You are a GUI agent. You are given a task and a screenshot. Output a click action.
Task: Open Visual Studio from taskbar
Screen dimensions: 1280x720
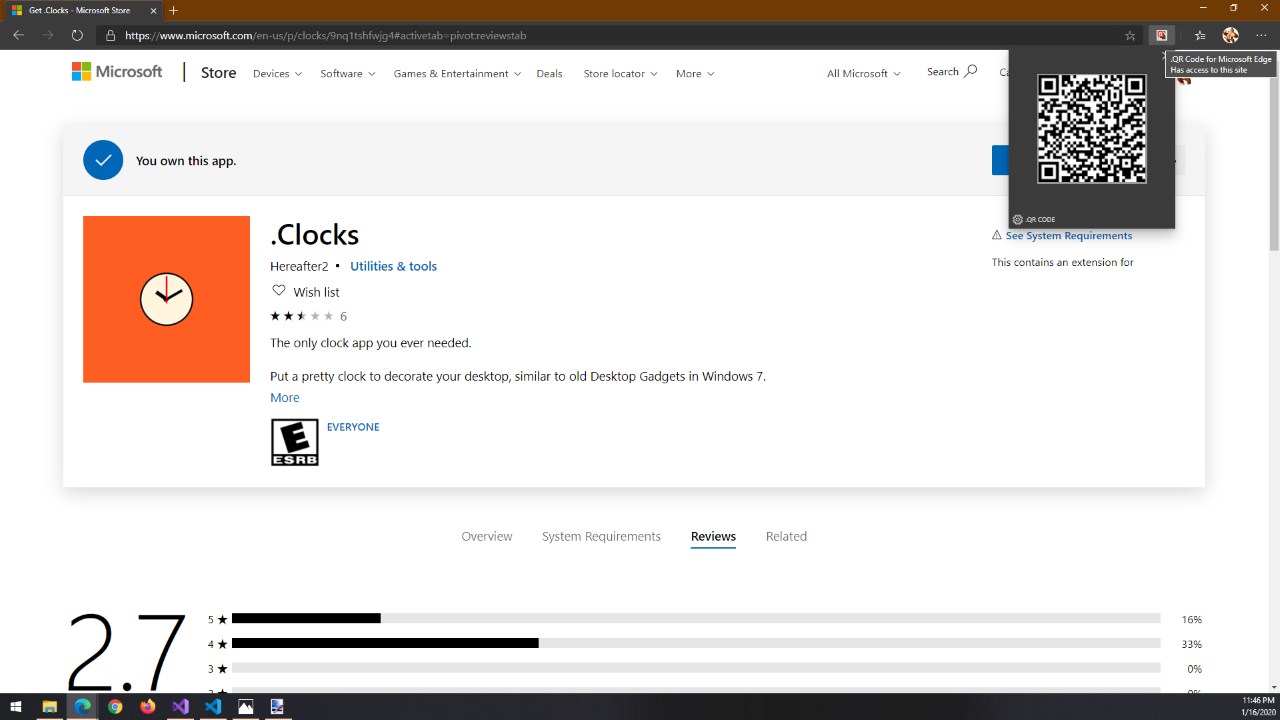[x=180, y=706]
